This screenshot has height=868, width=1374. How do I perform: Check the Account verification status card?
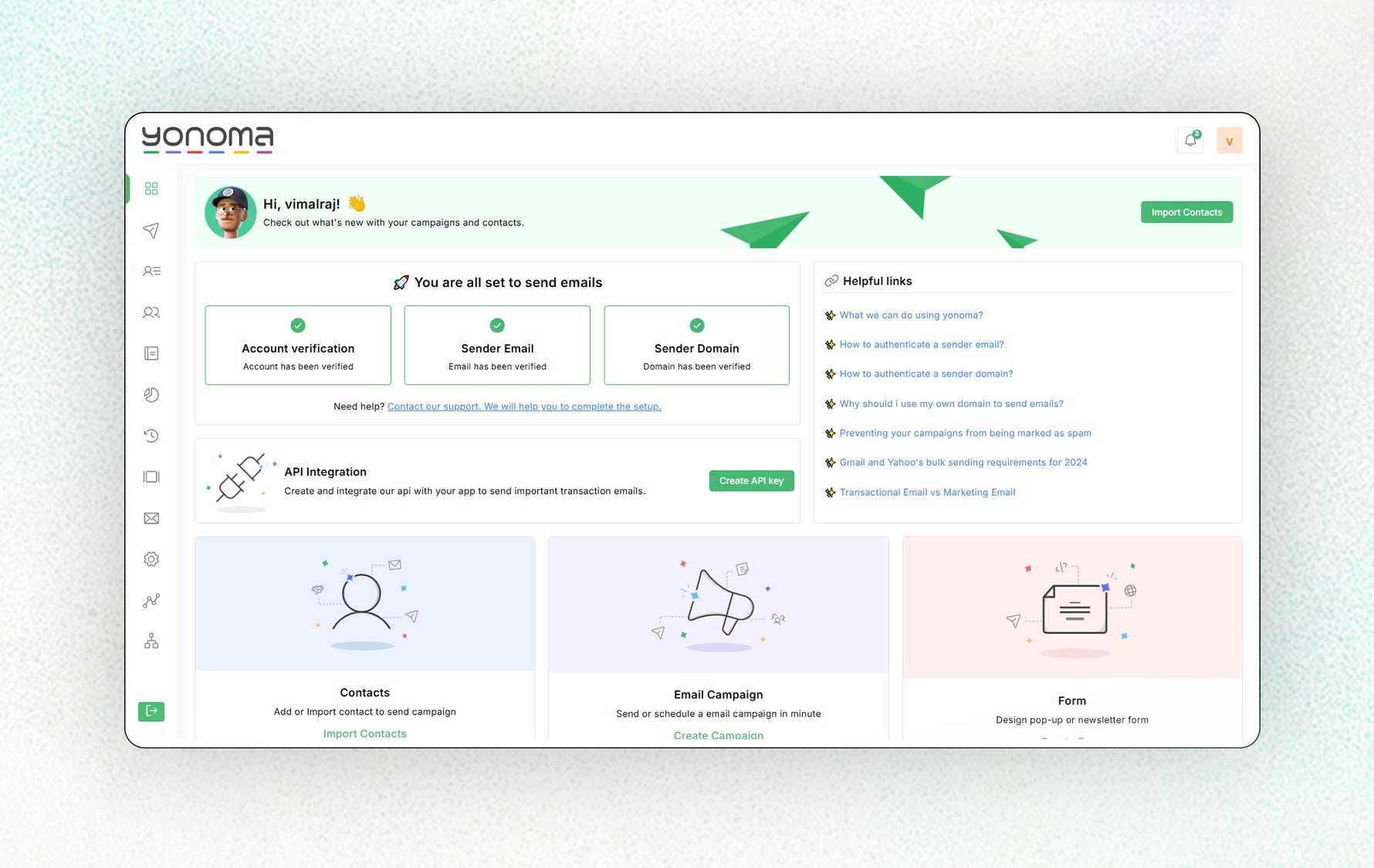[298, 345]
